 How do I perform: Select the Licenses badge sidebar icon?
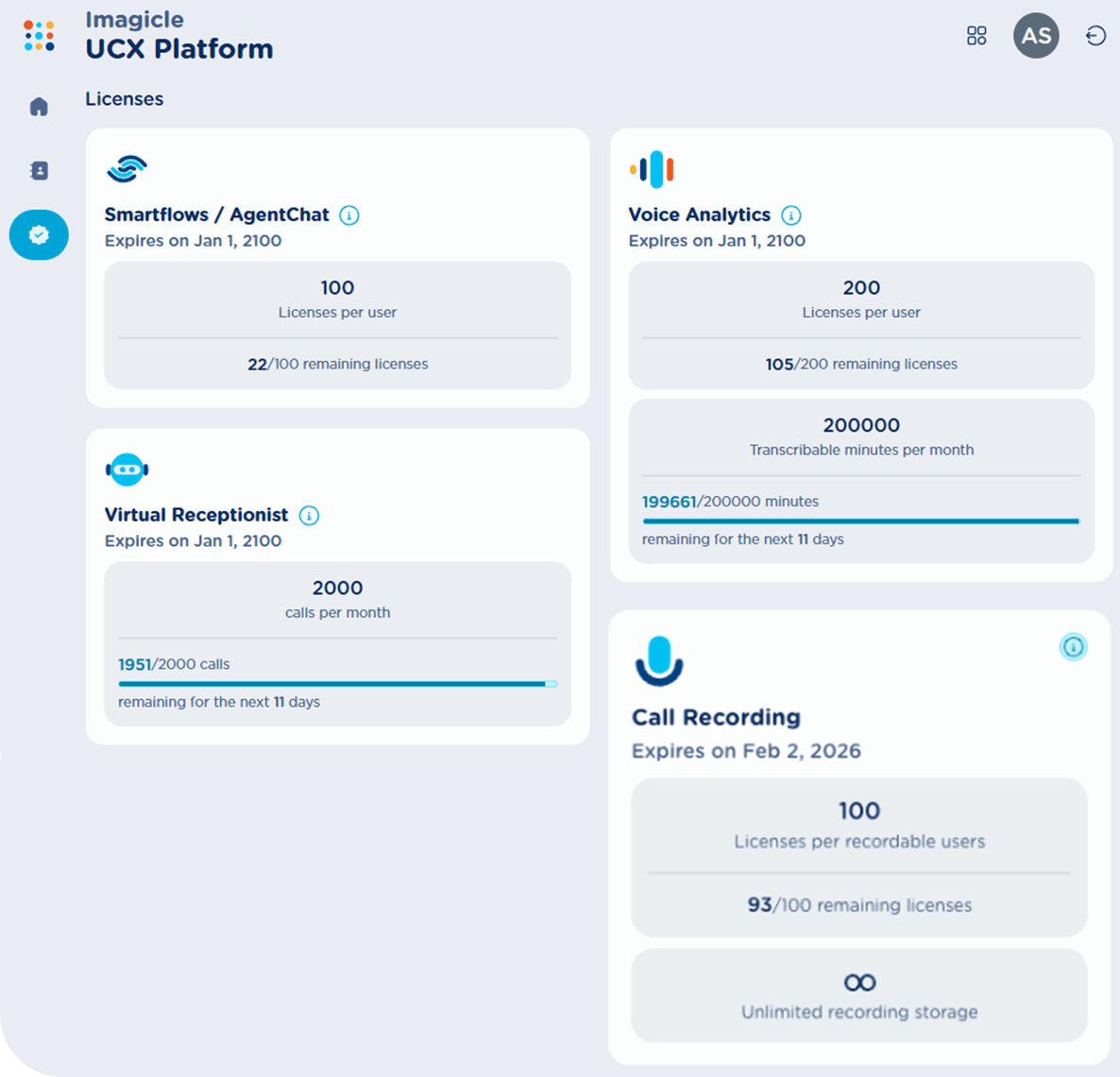tap(39, 234)
